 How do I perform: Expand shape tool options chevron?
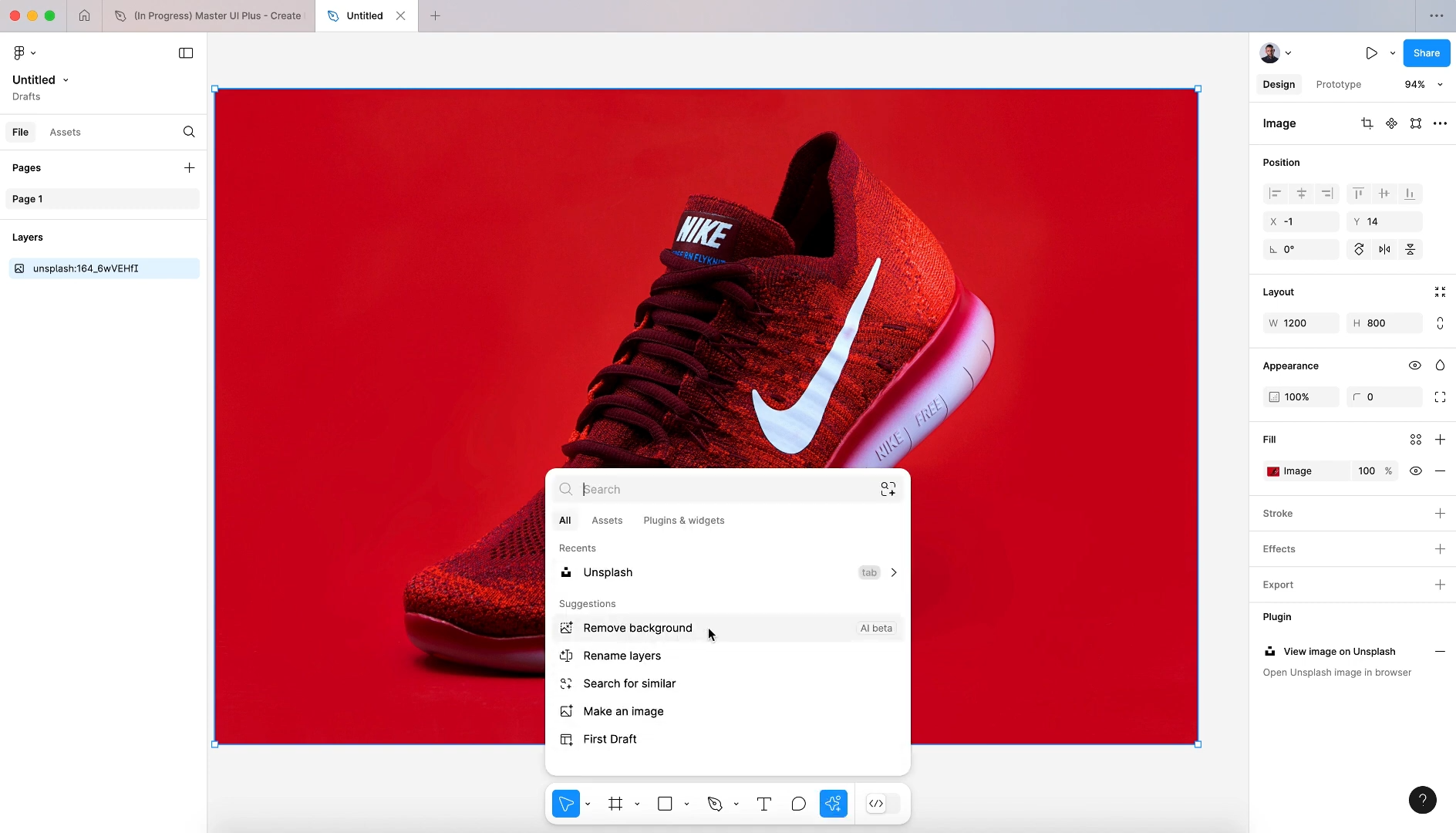point(686,804)
